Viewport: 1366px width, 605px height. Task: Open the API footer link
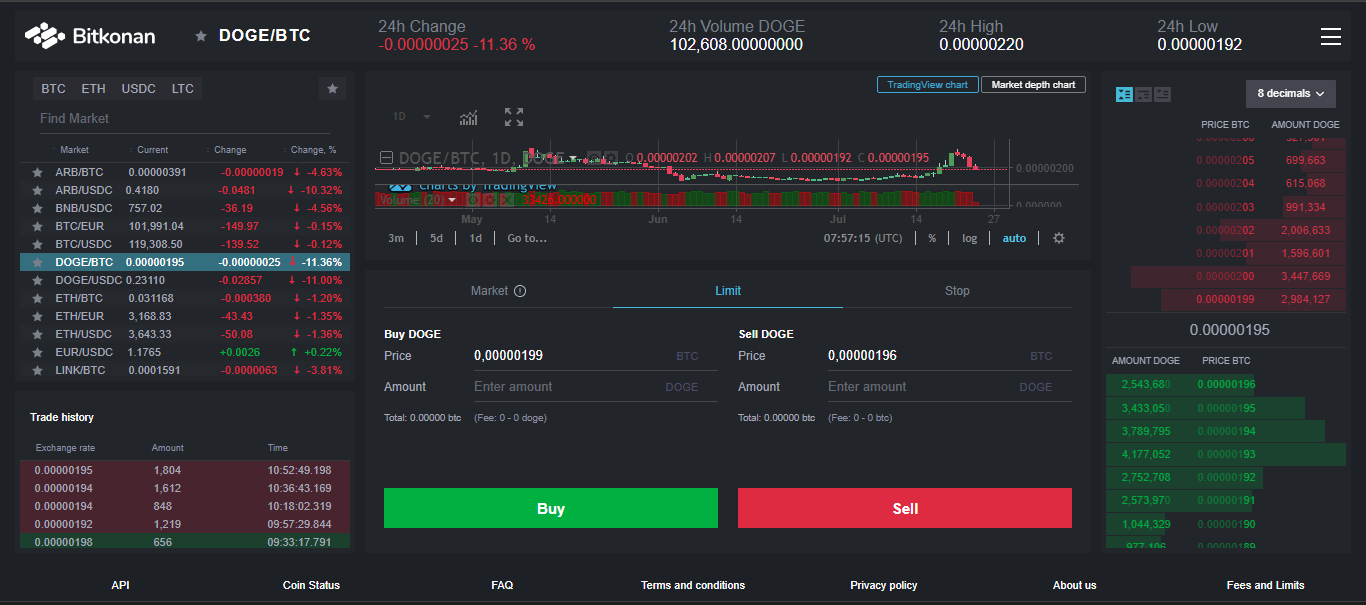(x=120, y=585)
